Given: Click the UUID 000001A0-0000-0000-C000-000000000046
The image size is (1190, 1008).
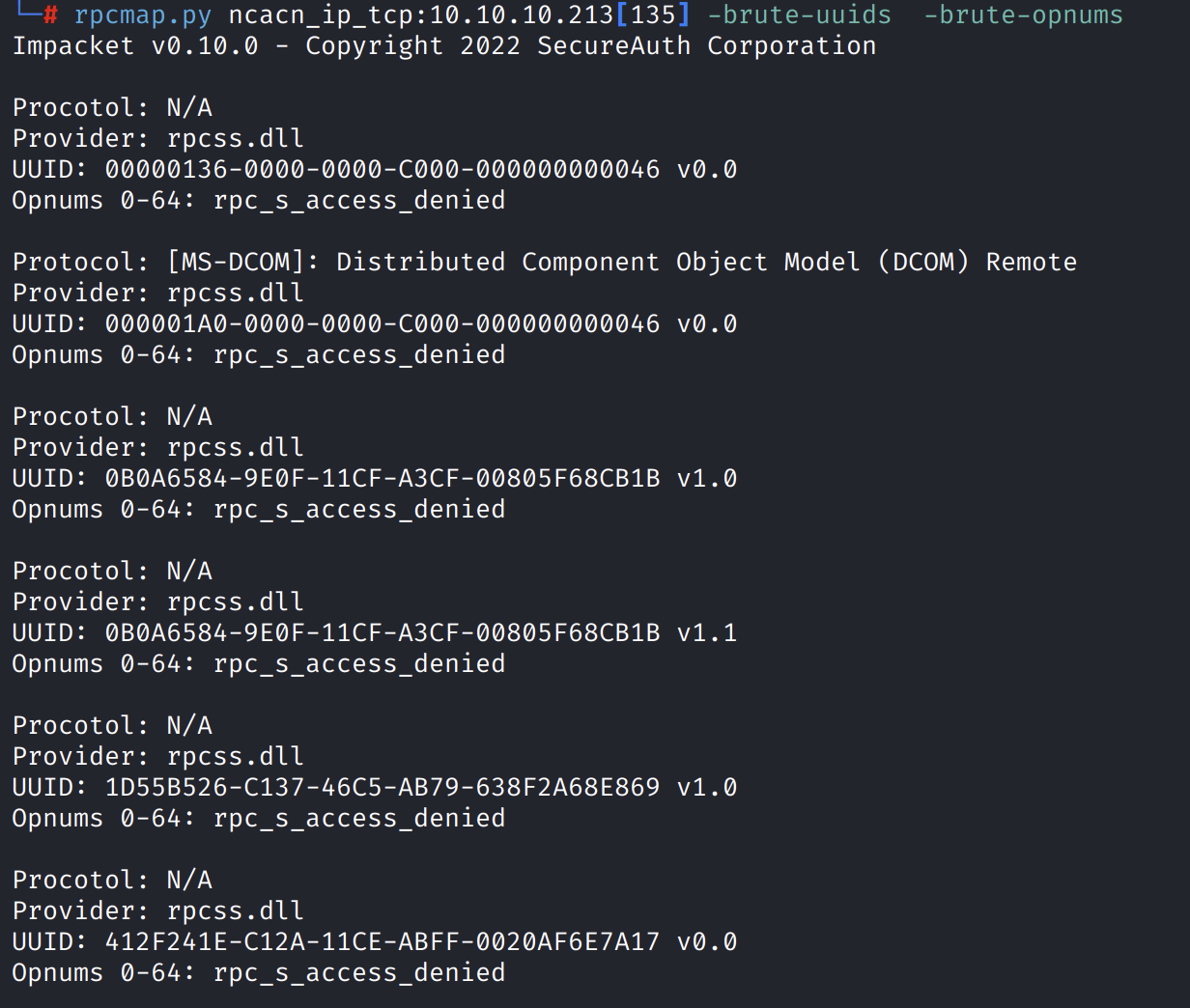Looking at the screenshot, I should [382, 324].
